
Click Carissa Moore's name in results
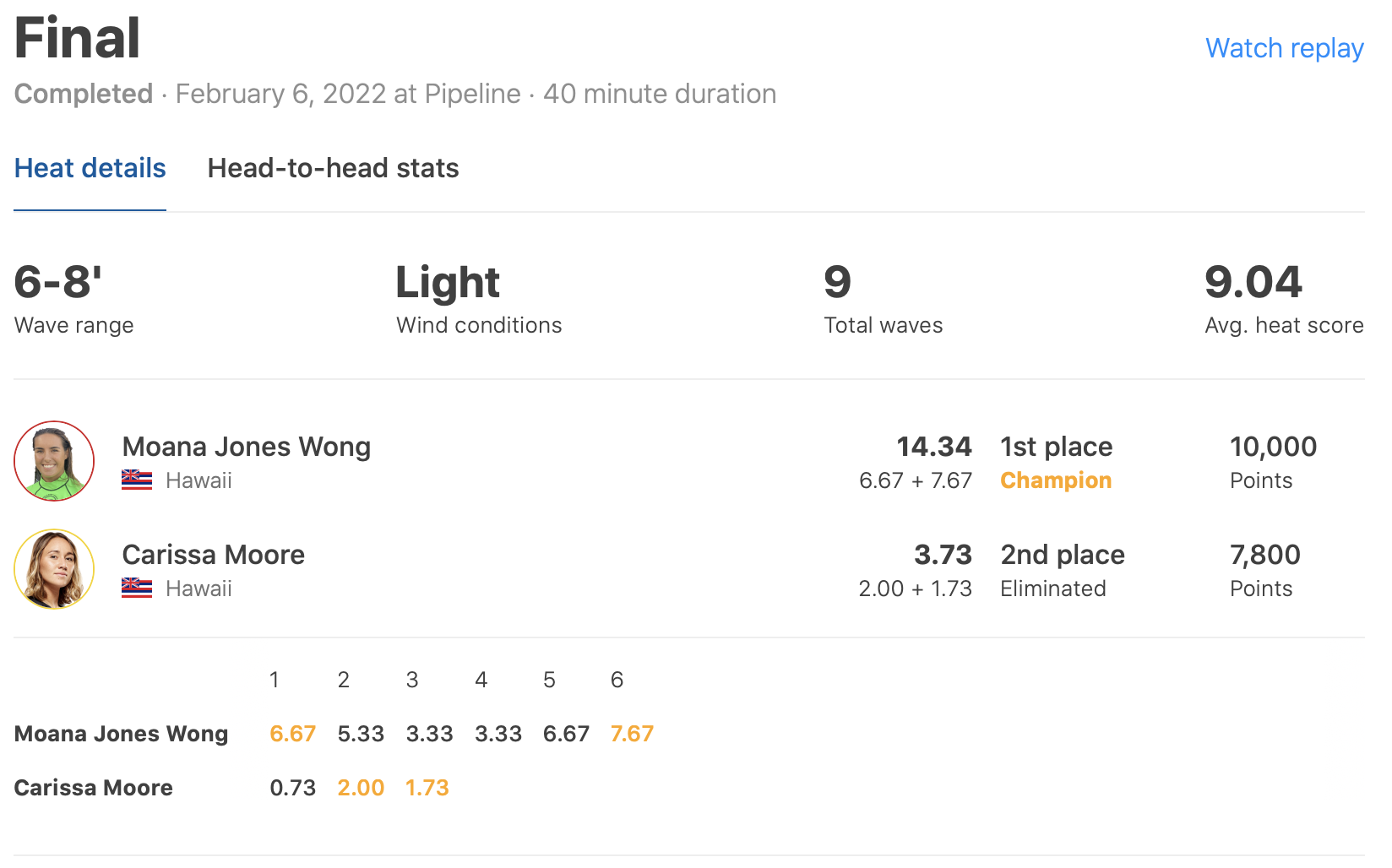pos(214,555)
